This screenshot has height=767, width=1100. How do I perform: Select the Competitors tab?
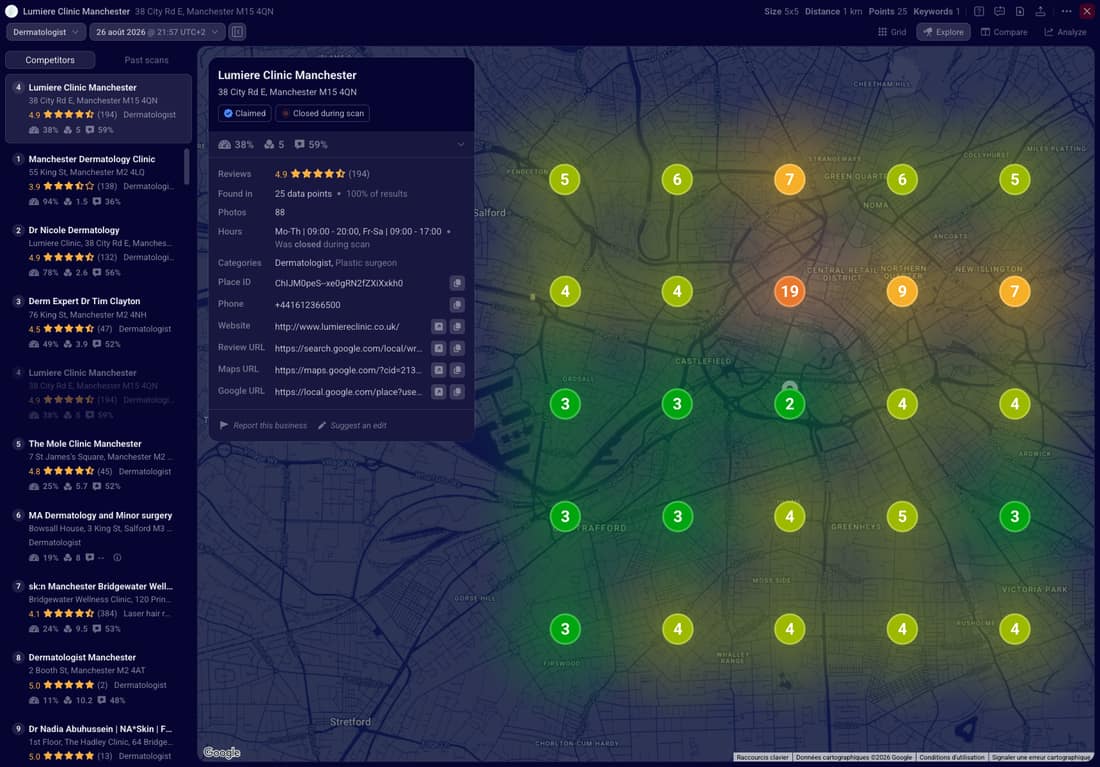point(50,60)
